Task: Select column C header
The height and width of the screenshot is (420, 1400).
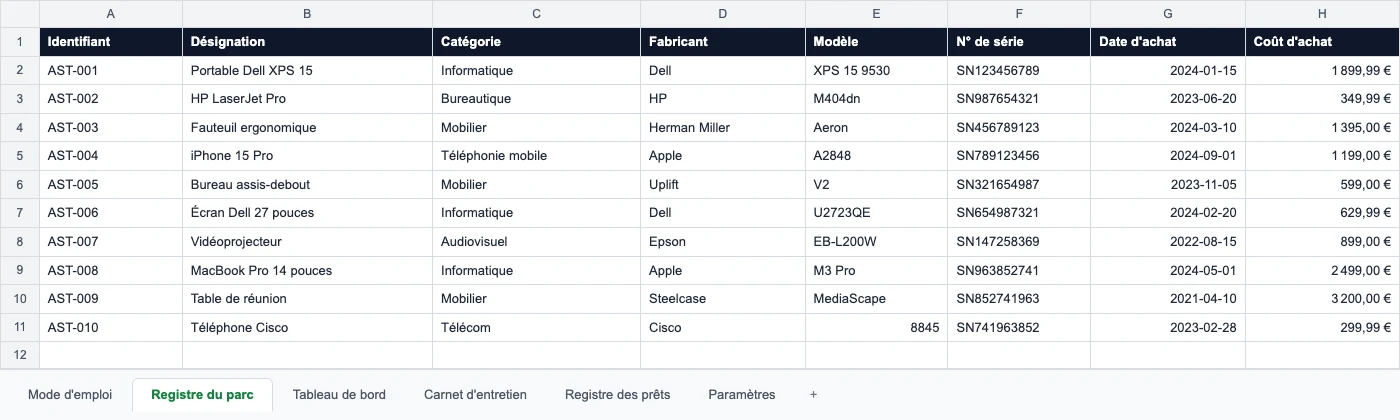Action: tap(537, 14)
